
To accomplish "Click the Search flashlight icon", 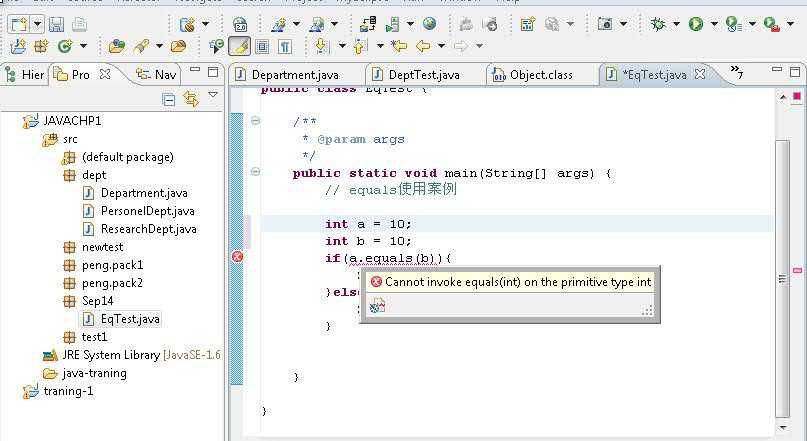I will 141,46.
